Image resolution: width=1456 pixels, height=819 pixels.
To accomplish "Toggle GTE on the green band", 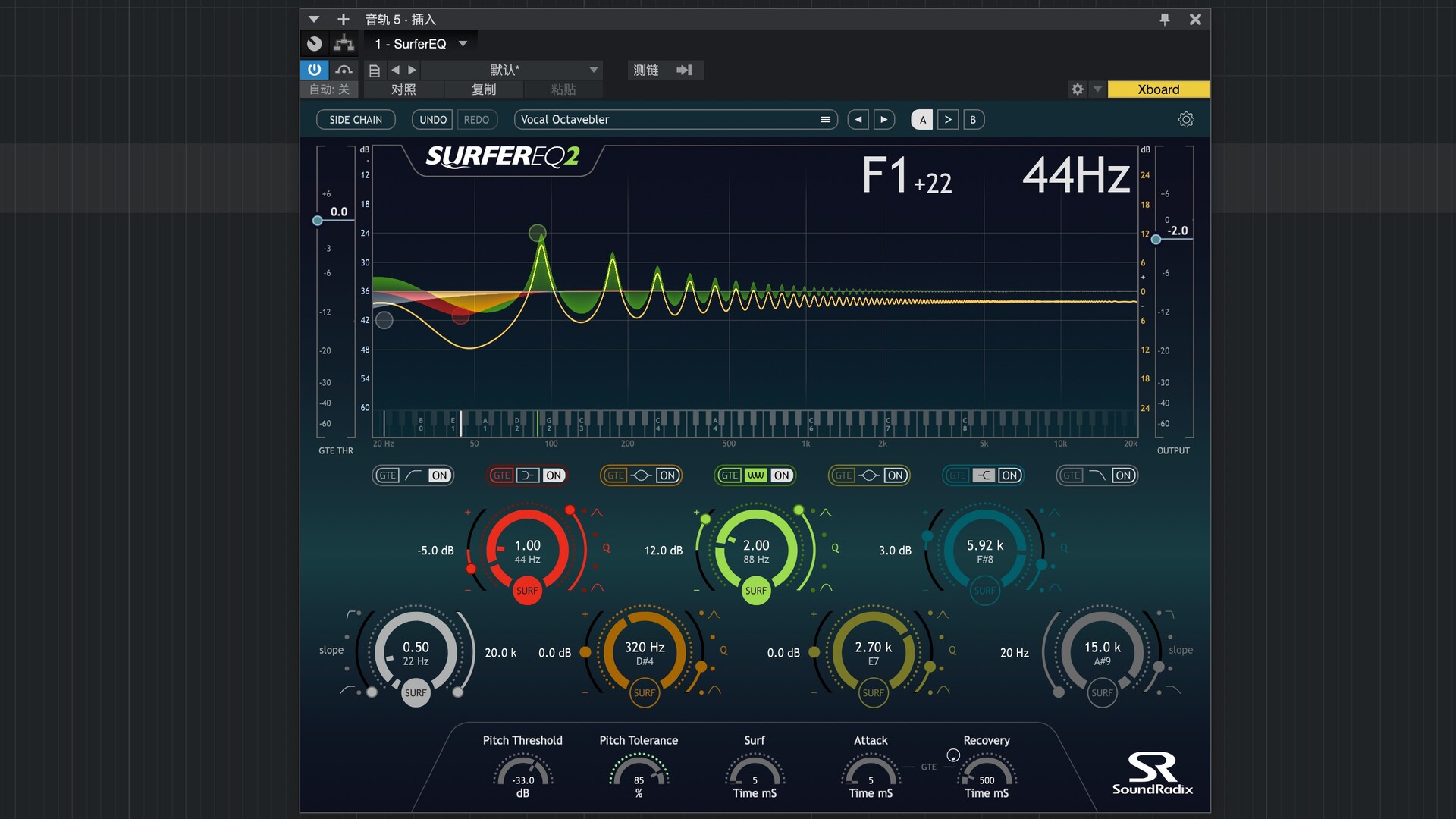I will point(730,475).
